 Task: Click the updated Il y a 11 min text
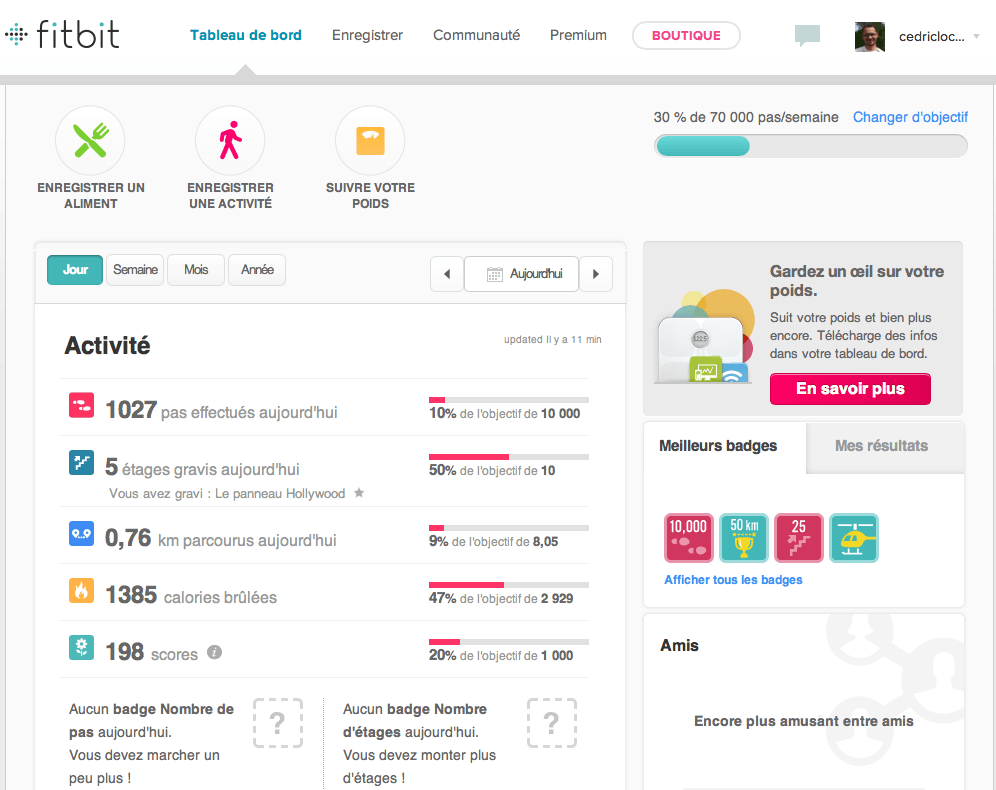coord(553,340)
